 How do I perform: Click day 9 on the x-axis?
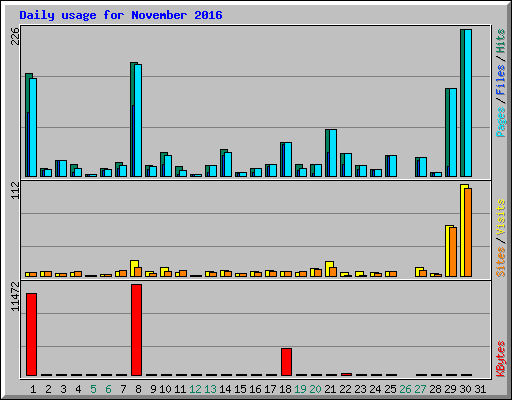point(153,389)
